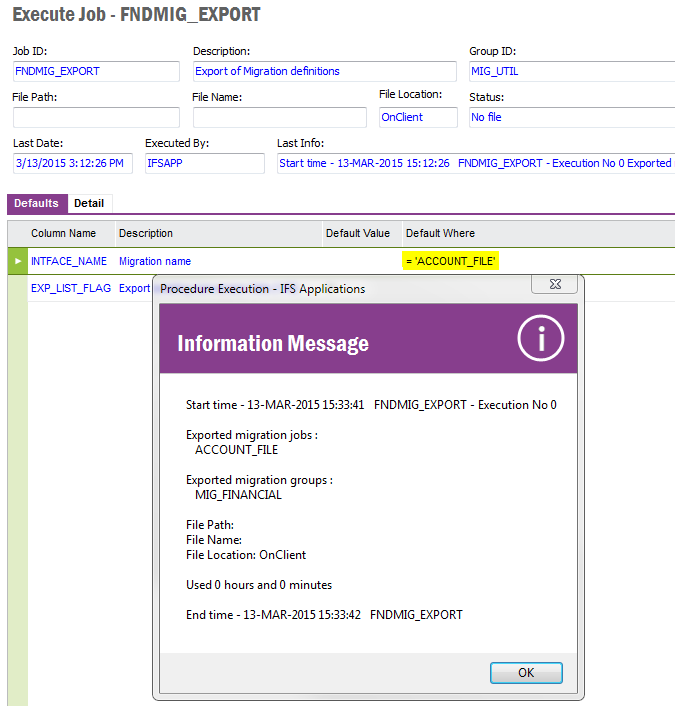Click OK in the Information Message dialog
The width and height of the screenshot is (675, 706).
[526, 673]
